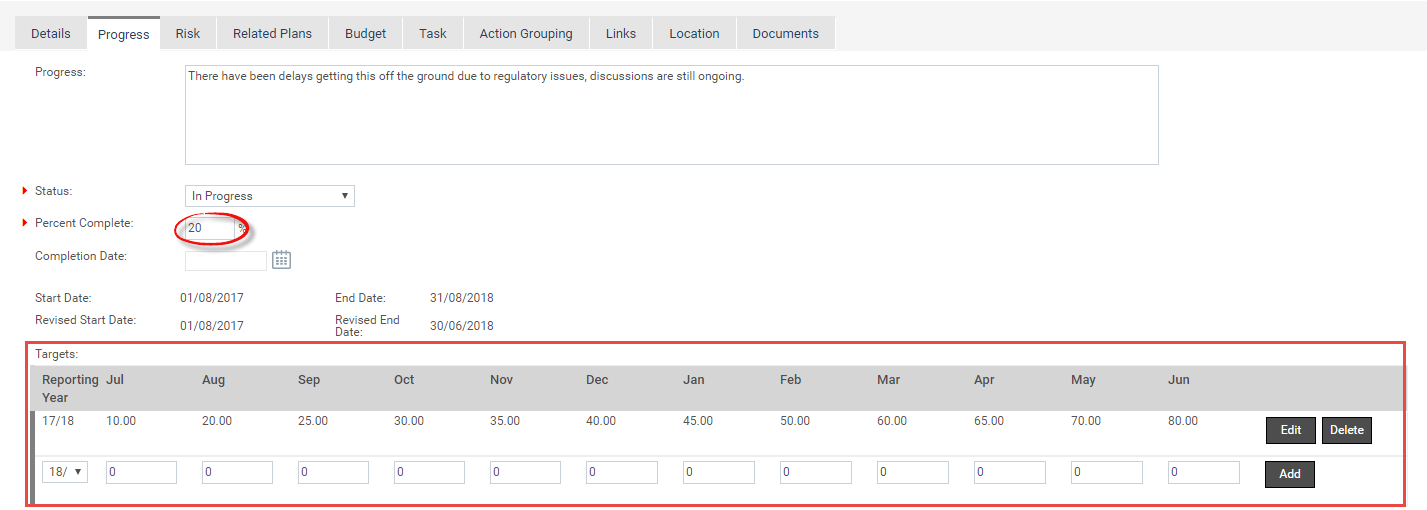Edit the 17/18 targets row
This screenshot has width=1427, height=510.
coord(1291,430)
